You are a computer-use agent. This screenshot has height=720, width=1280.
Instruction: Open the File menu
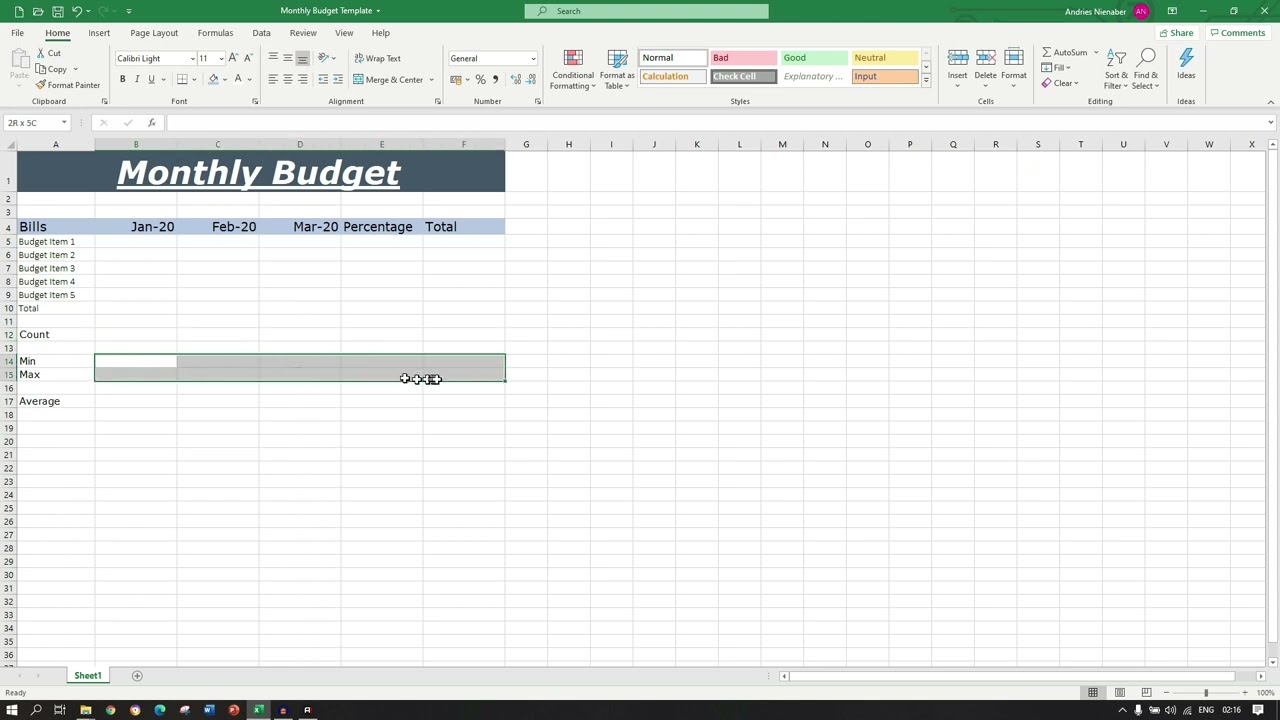point(16,33)
